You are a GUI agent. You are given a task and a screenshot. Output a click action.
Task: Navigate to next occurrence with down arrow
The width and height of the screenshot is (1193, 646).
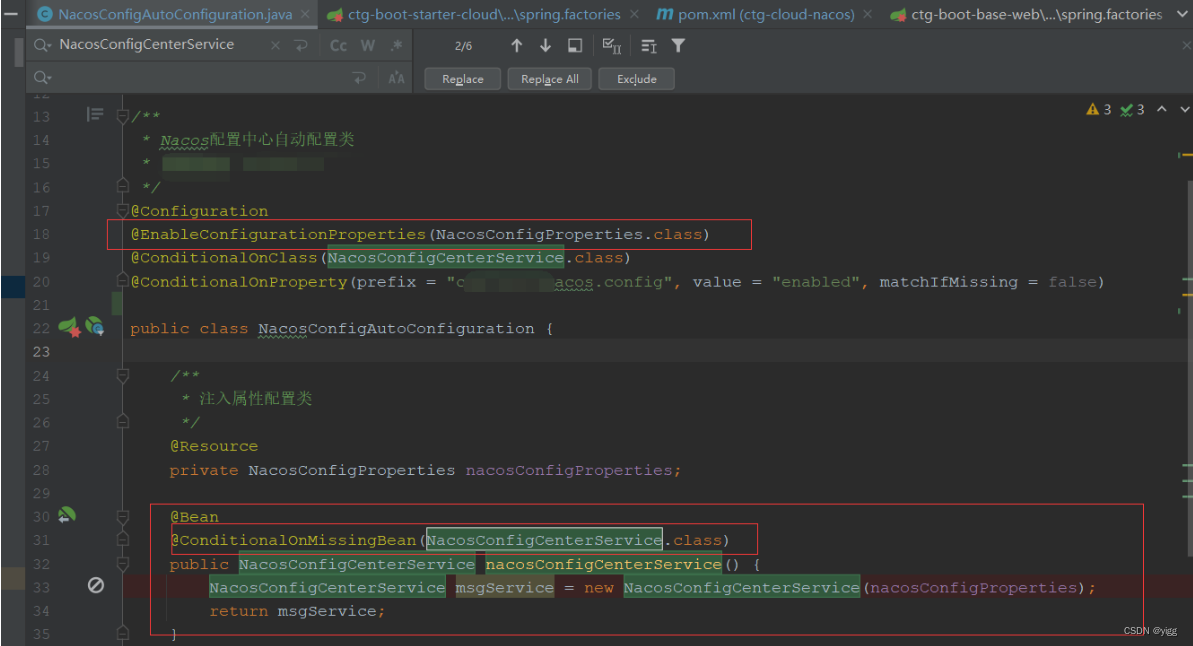click(x=544, y=45)
